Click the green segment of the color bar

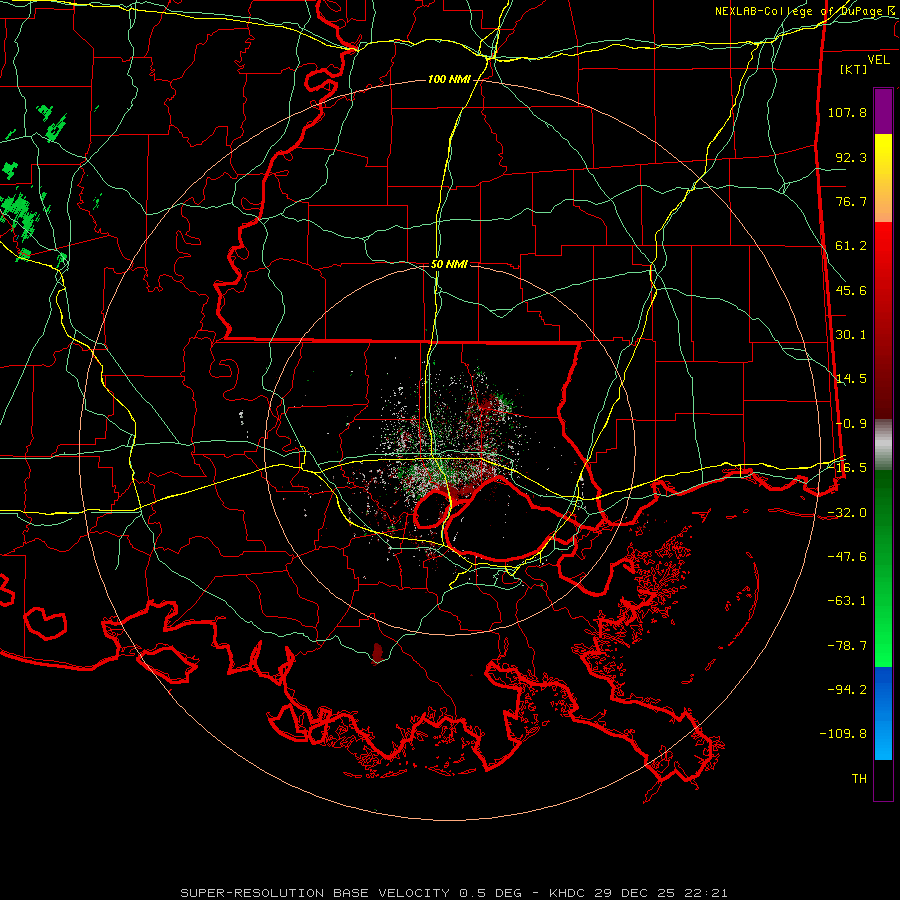[883, 568]
